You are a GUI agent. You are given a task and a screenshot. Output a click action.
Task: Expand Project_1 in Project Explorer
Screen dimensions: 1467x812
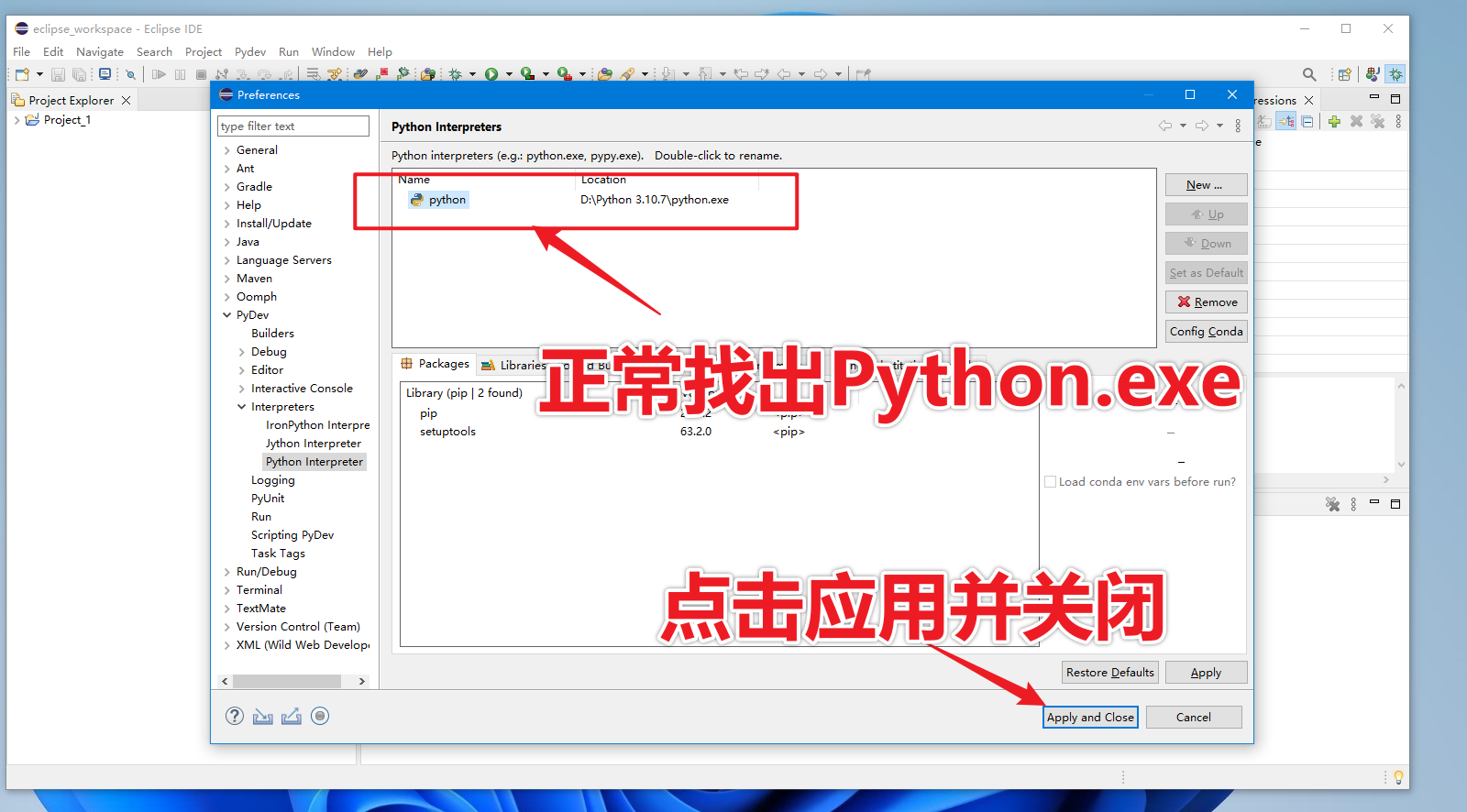pyautogui.click(x=17, y=120)
